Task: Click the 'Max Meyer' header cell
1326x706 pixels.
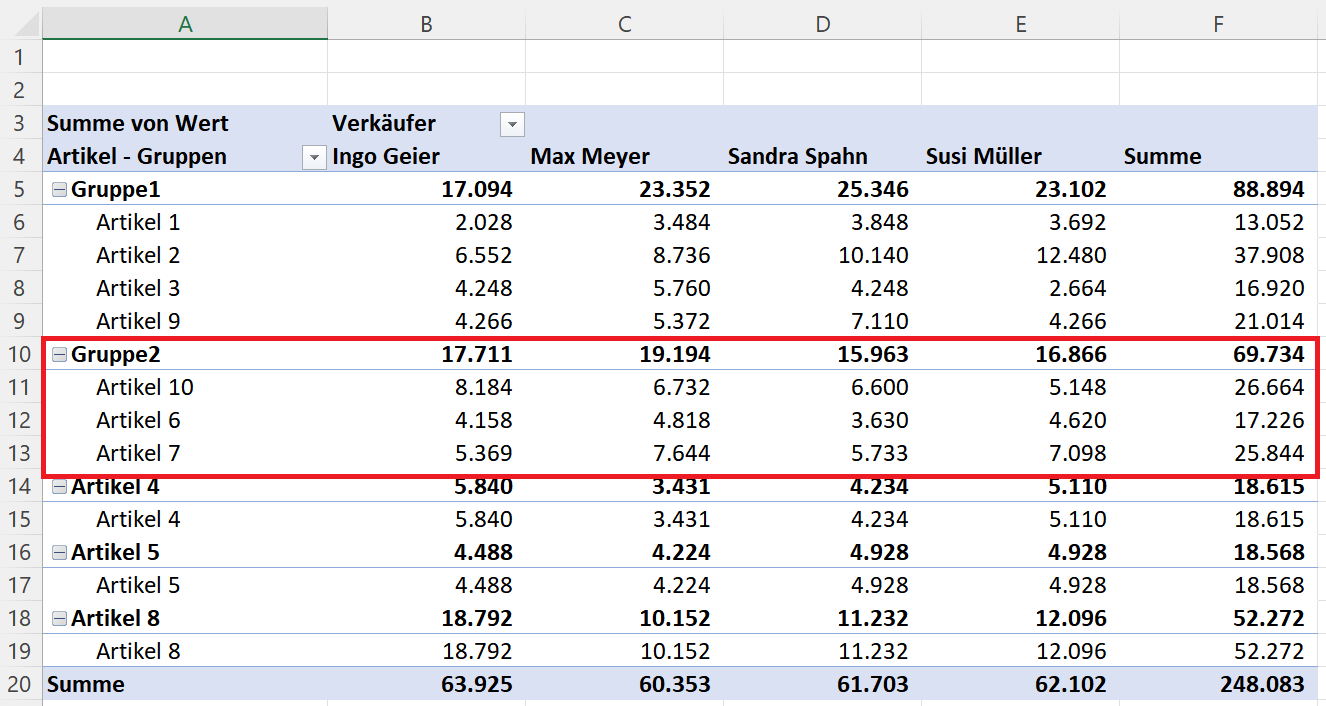Action: point(624,156)
